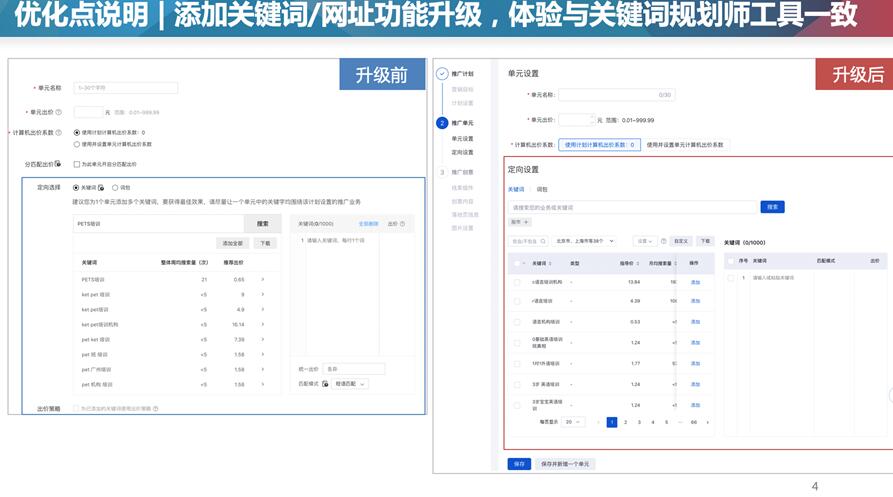Select the 词包 radio option in 定向选择
This screenshot has width=893, height=497.
pyautogui.click(x=114, y=188)
